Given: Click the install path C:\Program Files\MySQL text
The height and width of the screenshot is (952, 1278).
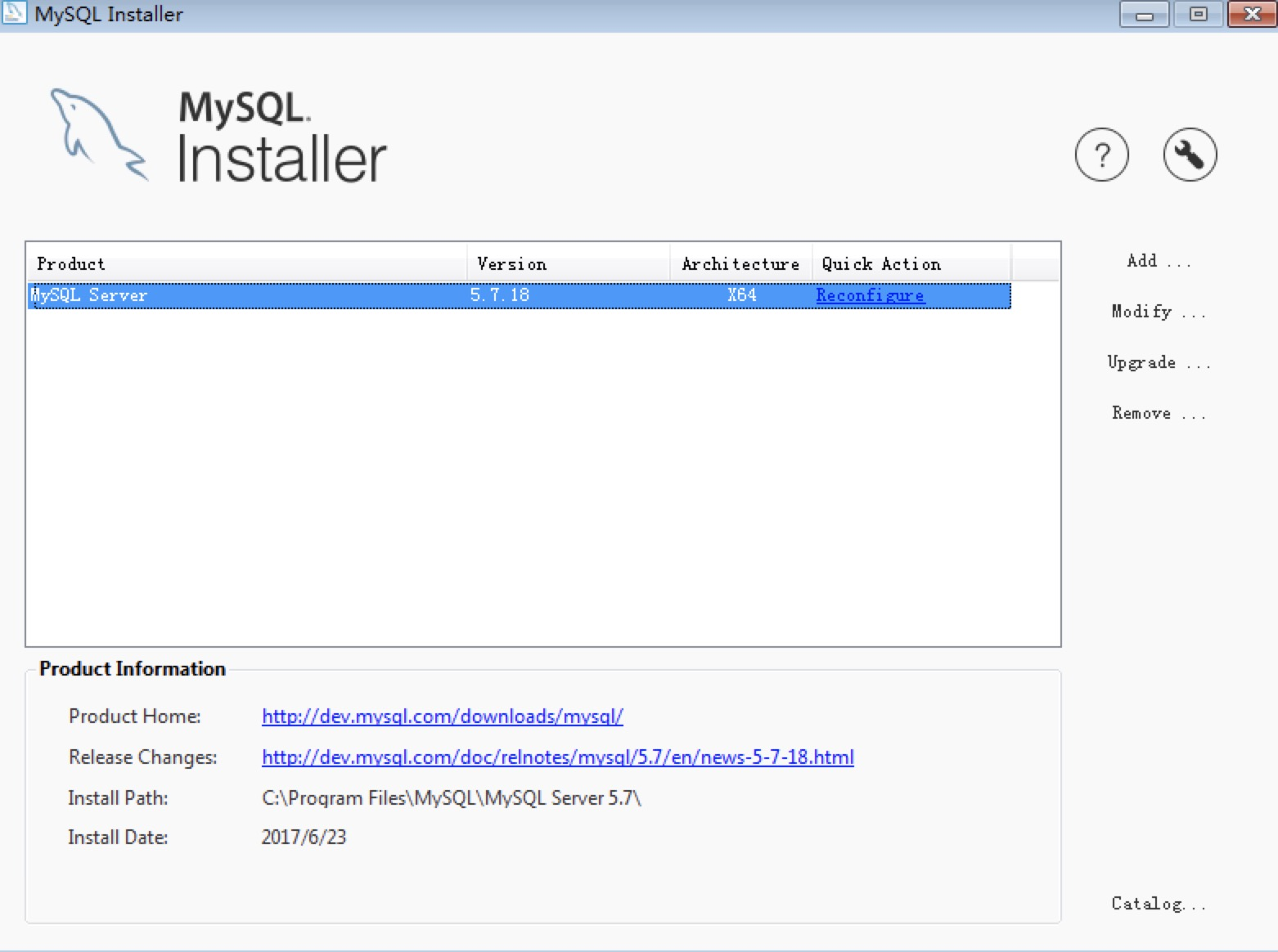Looking at the screenshot, I should (452, 798).
